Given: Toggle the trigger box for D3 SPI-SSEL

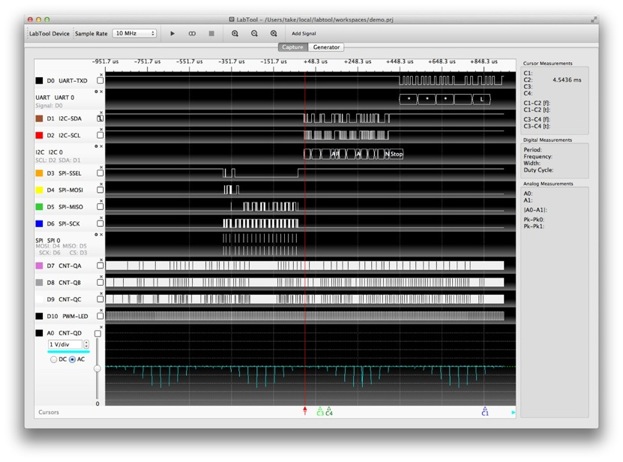Looking at the screenshot, I should [x=100, y=174].
